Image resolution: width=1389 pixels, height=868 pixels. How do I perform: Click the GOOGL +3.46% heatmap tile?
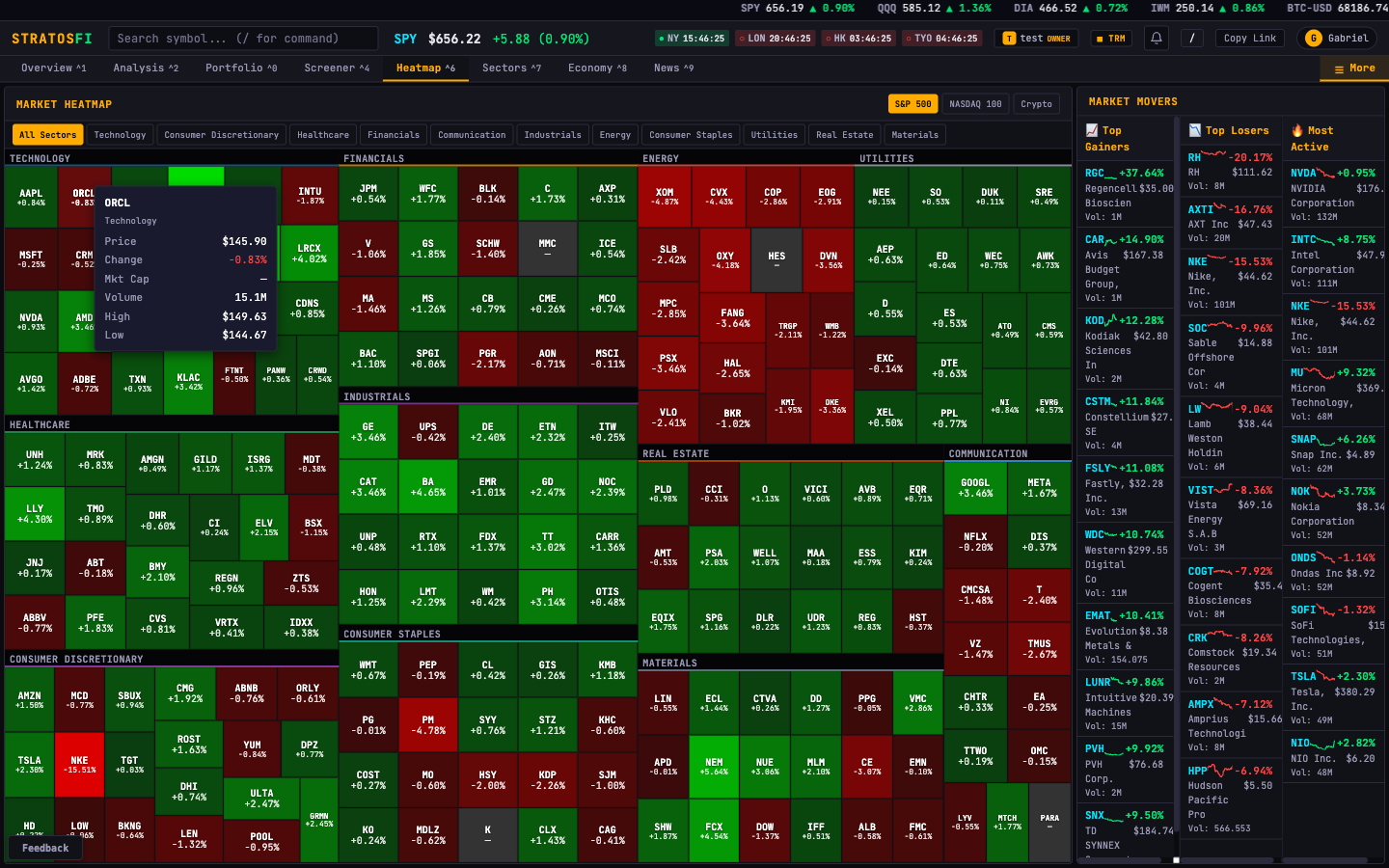(x=975, y=487)
